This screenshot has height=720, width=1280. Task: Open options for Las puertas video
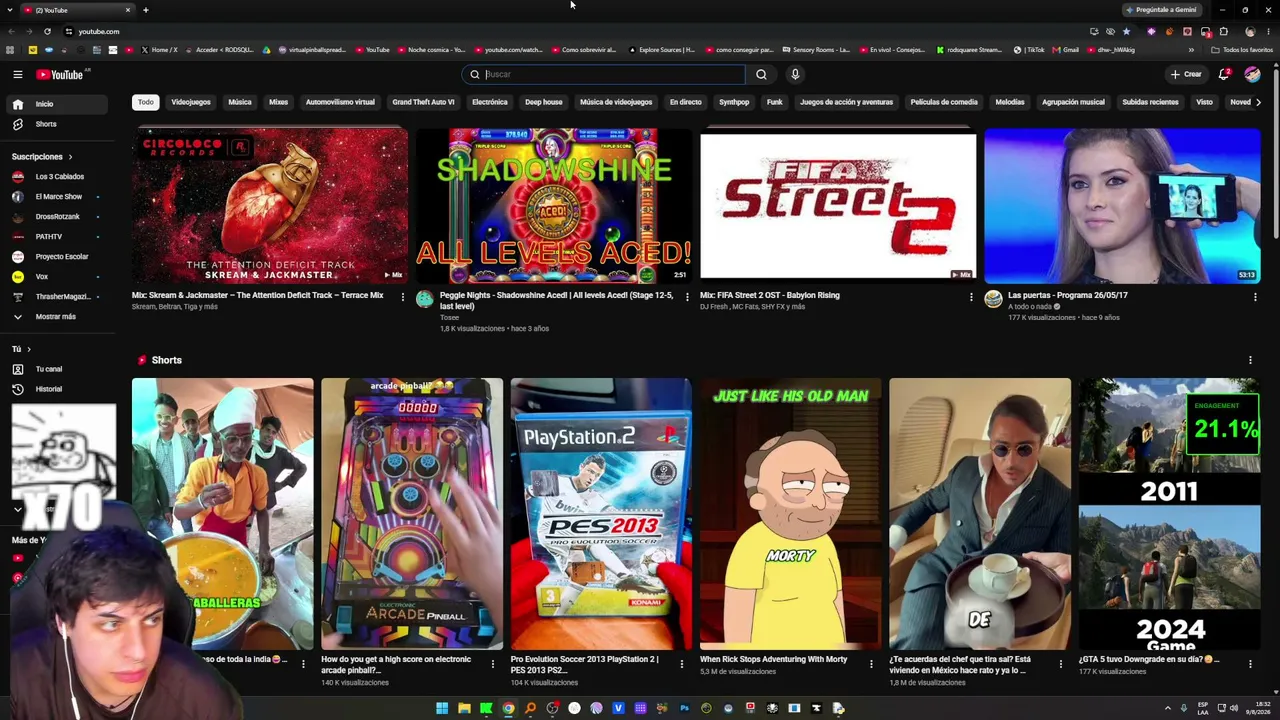(1255, 296)
